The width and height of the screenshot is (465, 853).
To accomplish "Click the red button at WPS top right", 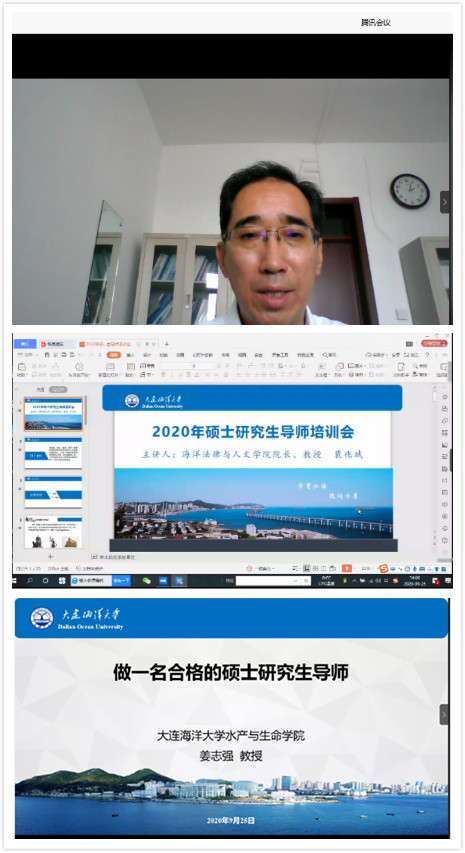I will (x=435, y=344).
